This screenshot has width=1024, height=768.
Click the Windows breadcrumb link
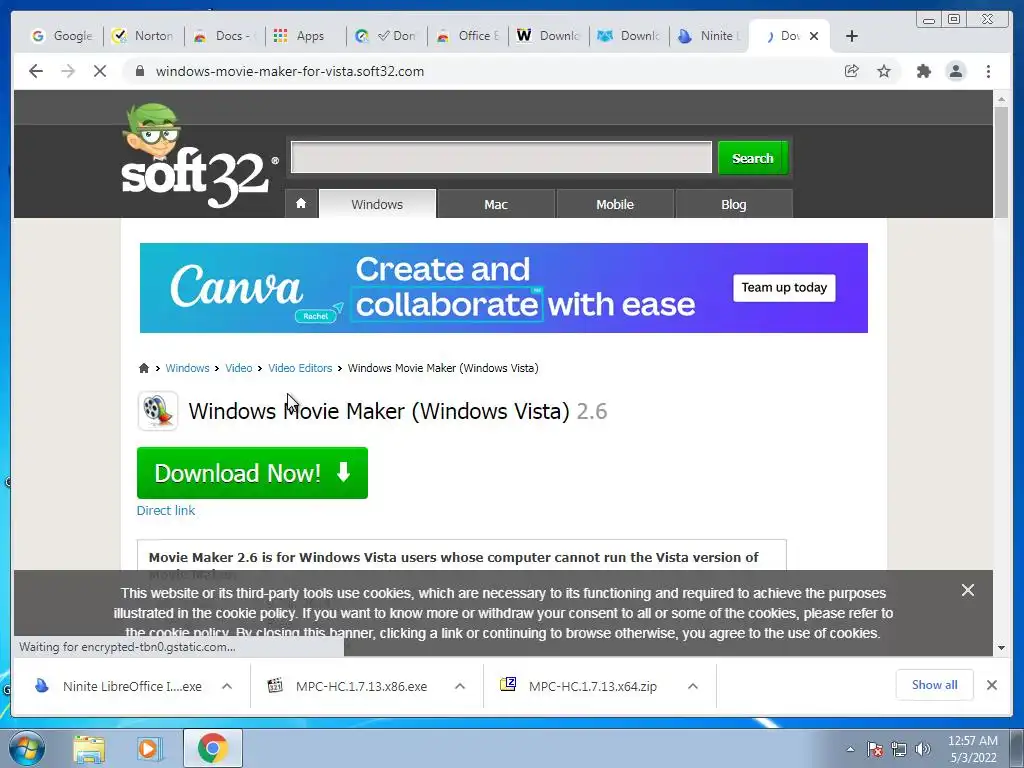(x=187, y=368)
